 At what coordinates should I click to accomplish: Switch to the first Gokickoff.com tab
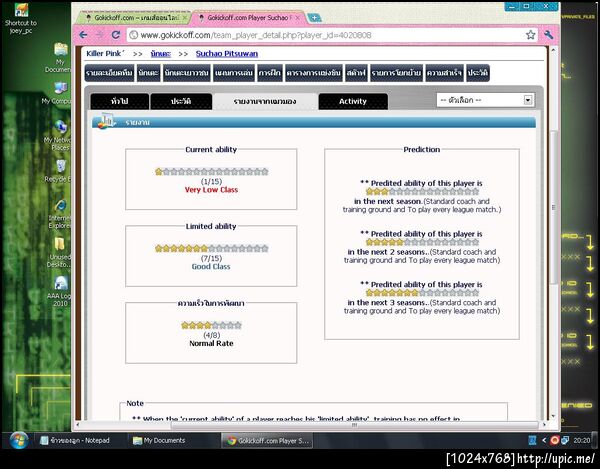[x=134, y=18]
